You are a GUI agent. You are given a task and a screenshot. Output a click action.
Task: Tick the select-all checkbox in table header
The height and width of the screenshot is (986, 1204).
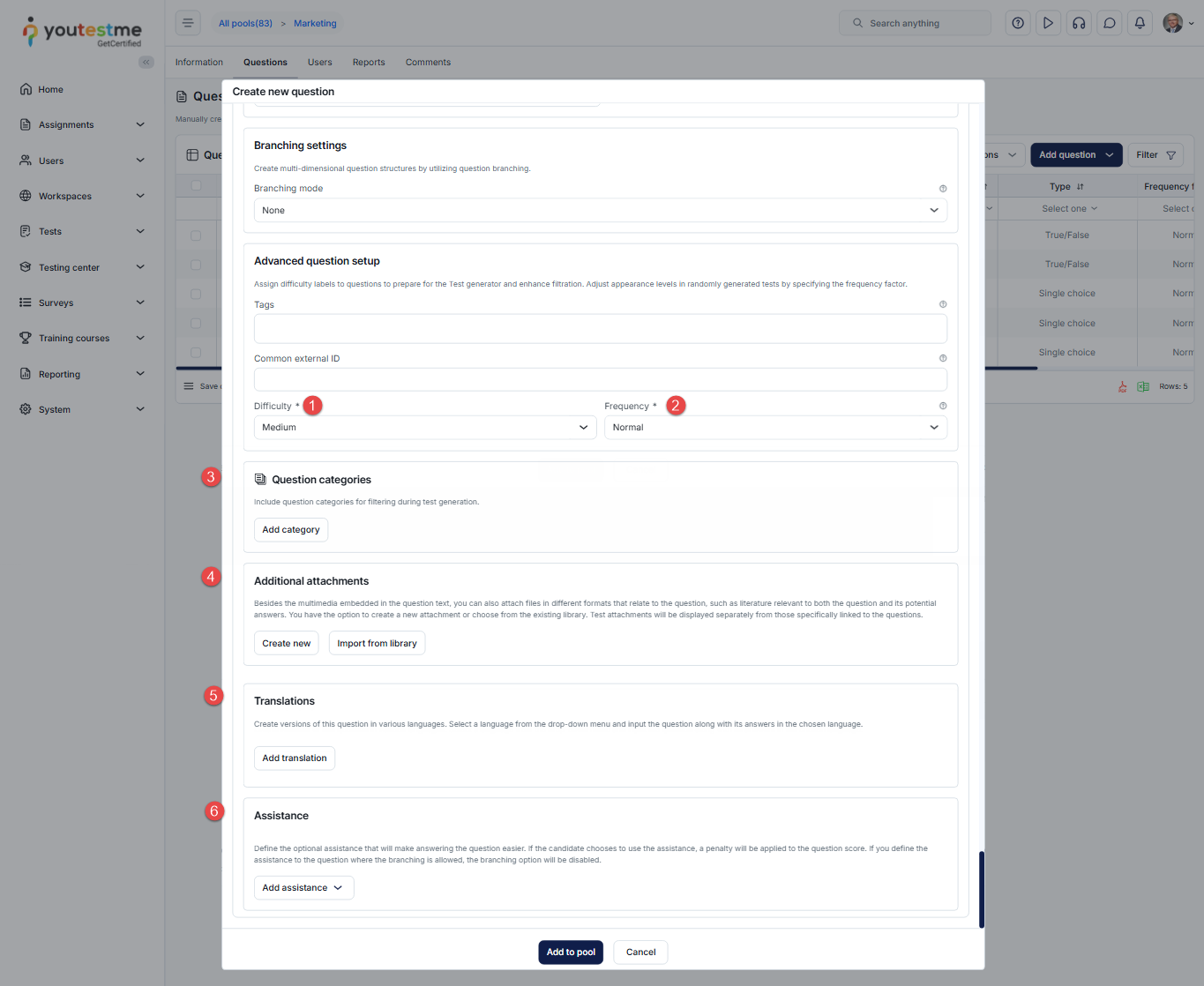click(x=196, y=185)
